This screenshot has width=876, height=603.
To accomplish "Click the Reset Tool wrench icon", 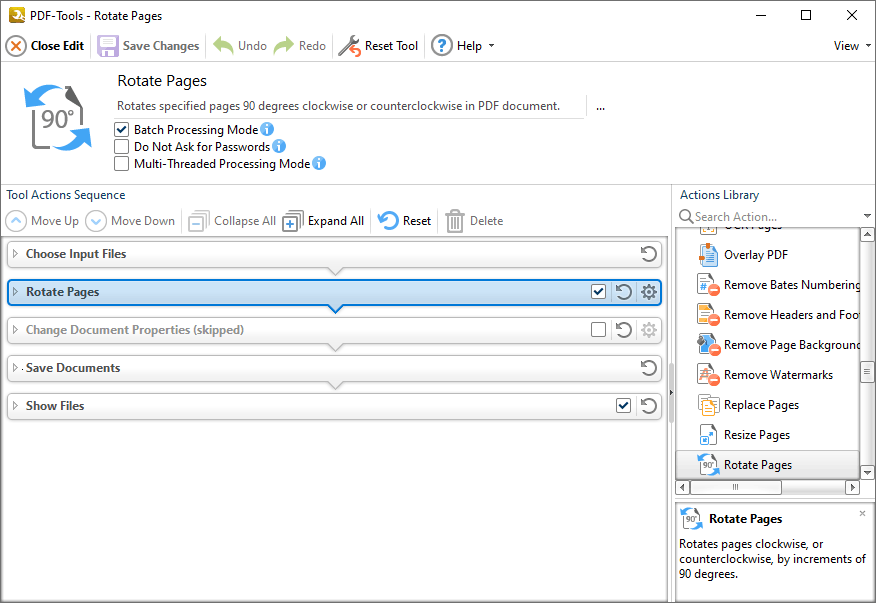I will [x=350, y=46].
